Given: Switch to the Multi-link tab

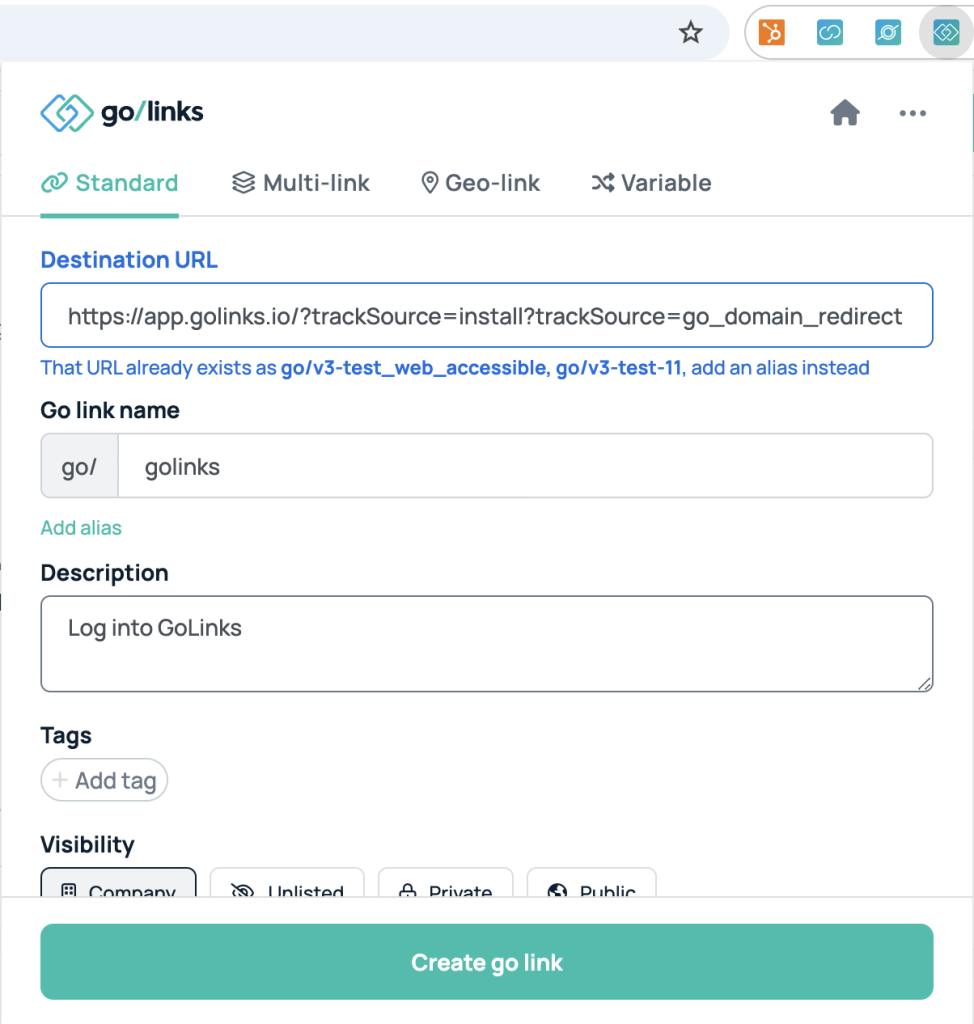Looking at the screenshot, I should point(300,183).
